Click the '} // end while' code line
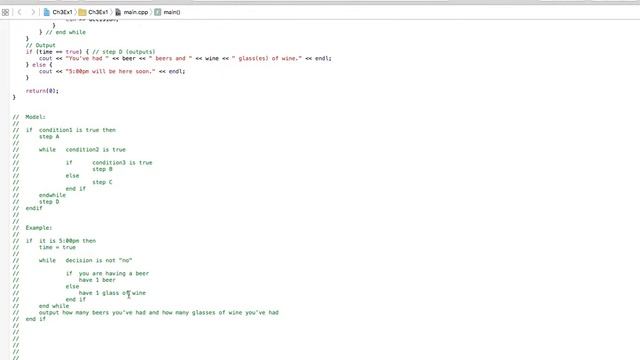 tap(62, 32)
